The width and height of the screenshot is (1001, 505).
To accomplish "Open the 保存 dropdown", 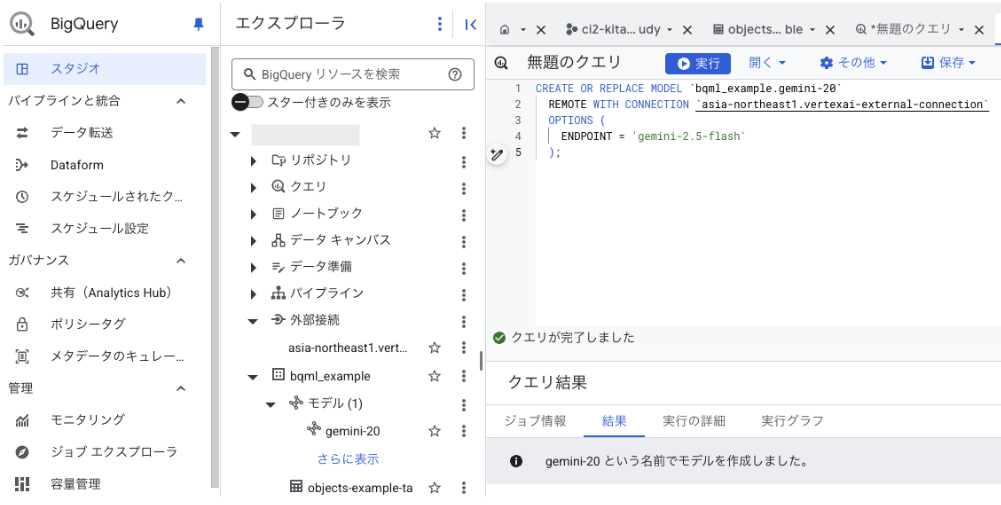I will tap(949, 63).
